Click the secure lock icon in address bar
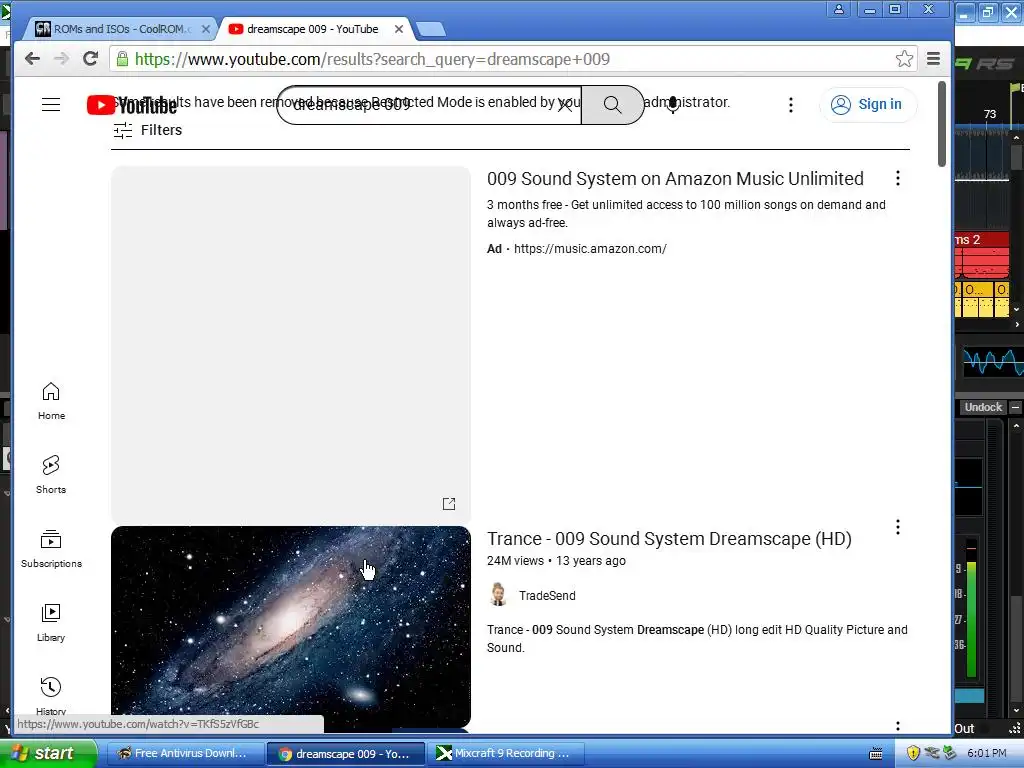The width and height of the screenshot is (1024, 768). 122,59
